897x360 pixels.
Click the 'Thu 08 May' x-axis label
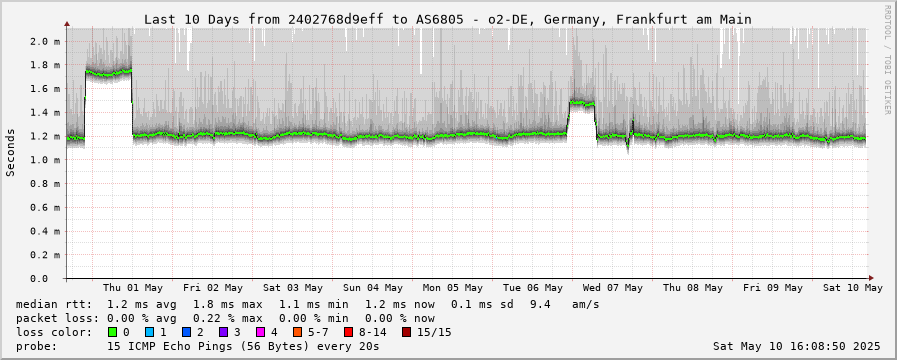[693, 288]
